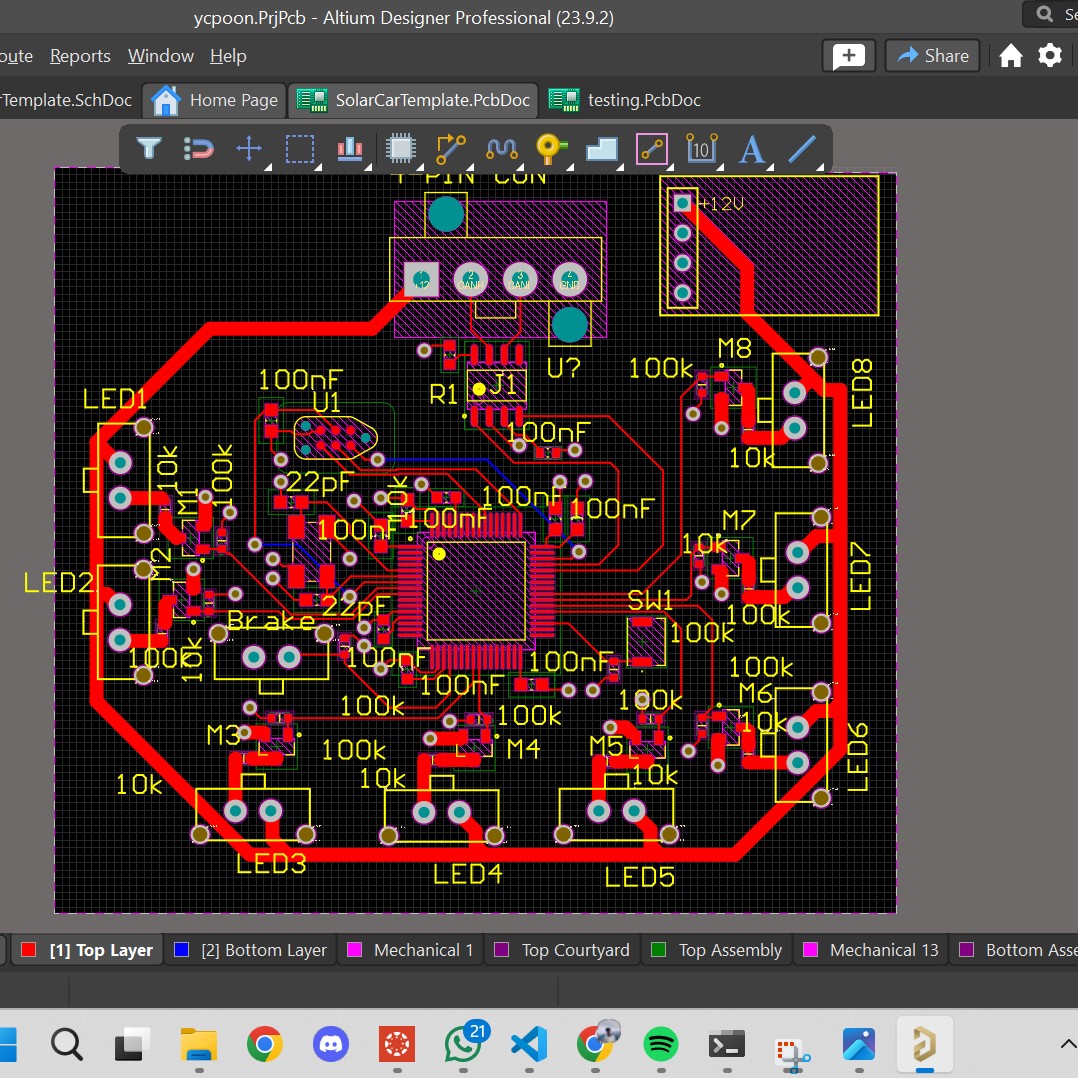Viewport: 1078px width, 1078px height.
Task: Pick the Place String text tool
Action: pyautogui.click(x=751, y=149)
